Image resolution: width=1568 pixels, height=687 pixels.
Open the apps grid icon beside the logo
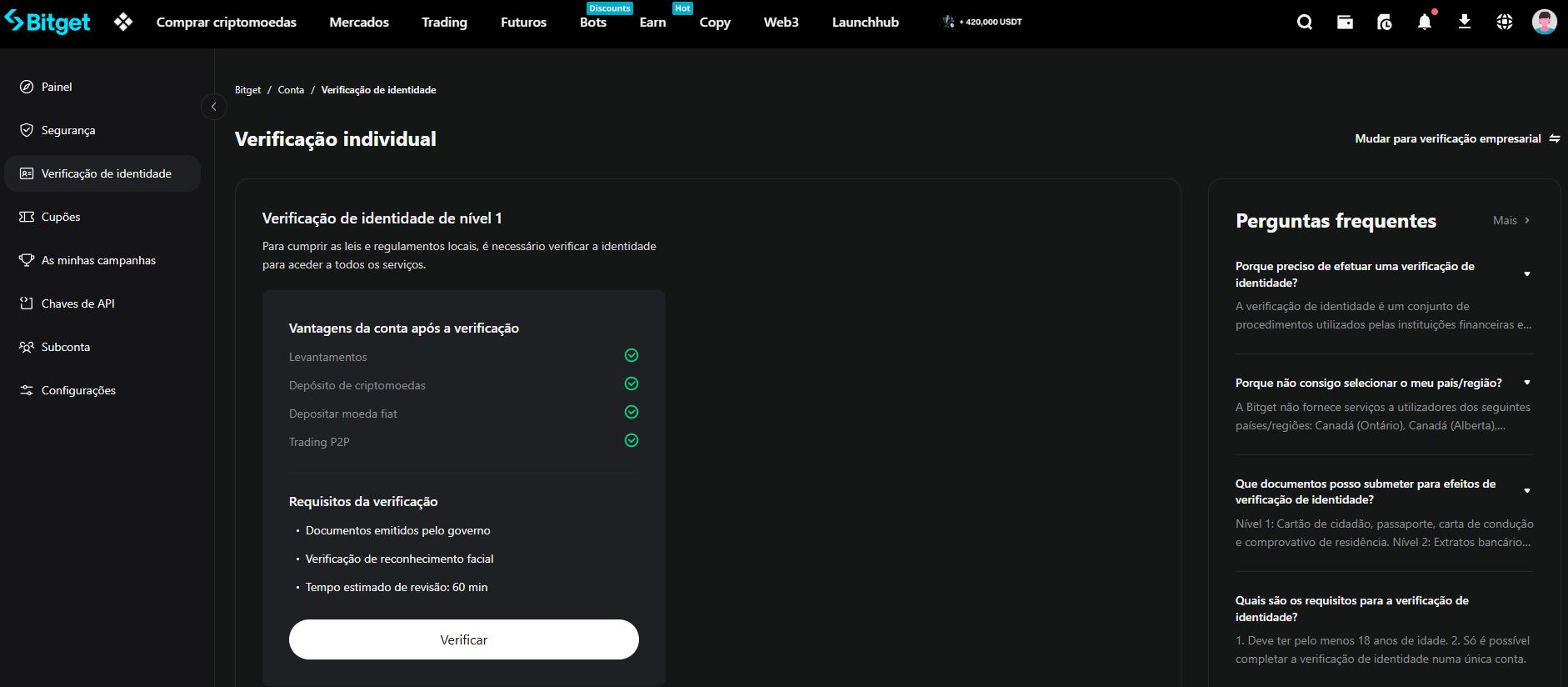pyautogui.click(x=123, y=23)
